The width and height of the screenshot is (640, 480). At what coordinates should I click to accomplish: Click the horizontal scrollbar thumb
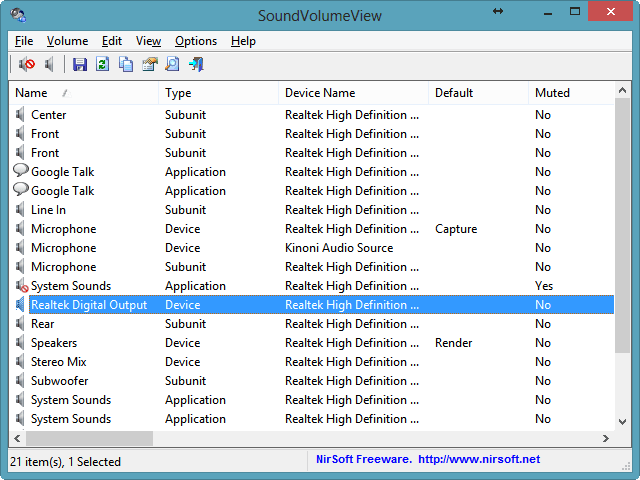click(89, 438)
